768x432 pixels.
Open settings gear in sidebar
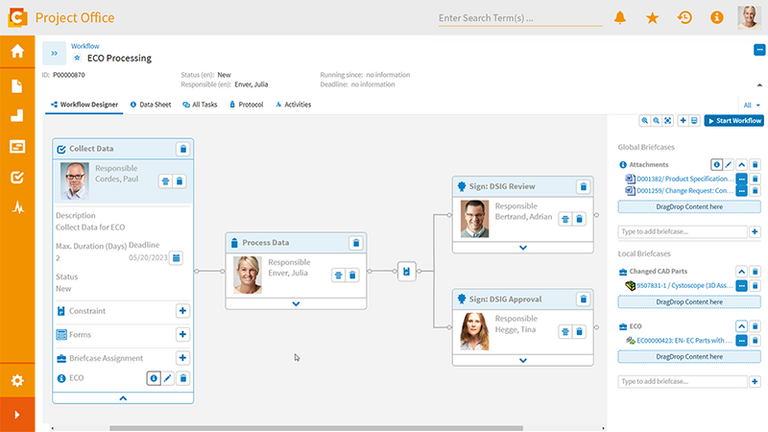pyautogui.click(x=17, y=381)
